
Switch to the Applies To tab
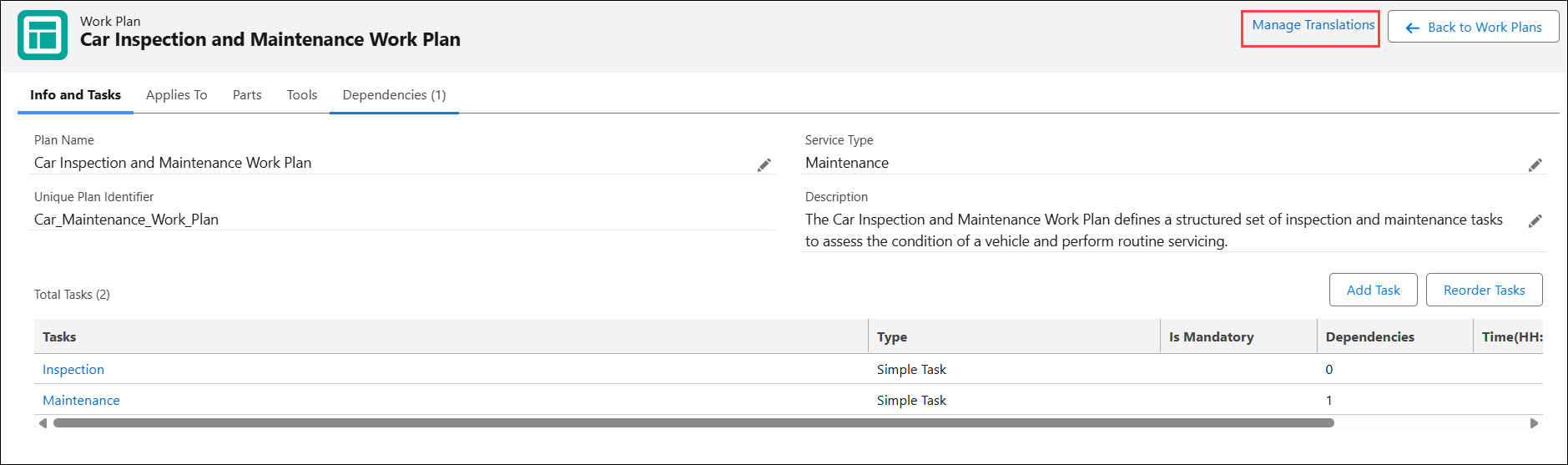[176, 95]
